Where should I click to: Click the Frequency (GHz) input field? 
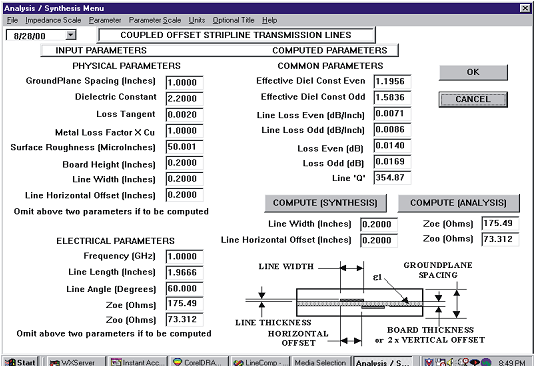click(x=185, y=257)
